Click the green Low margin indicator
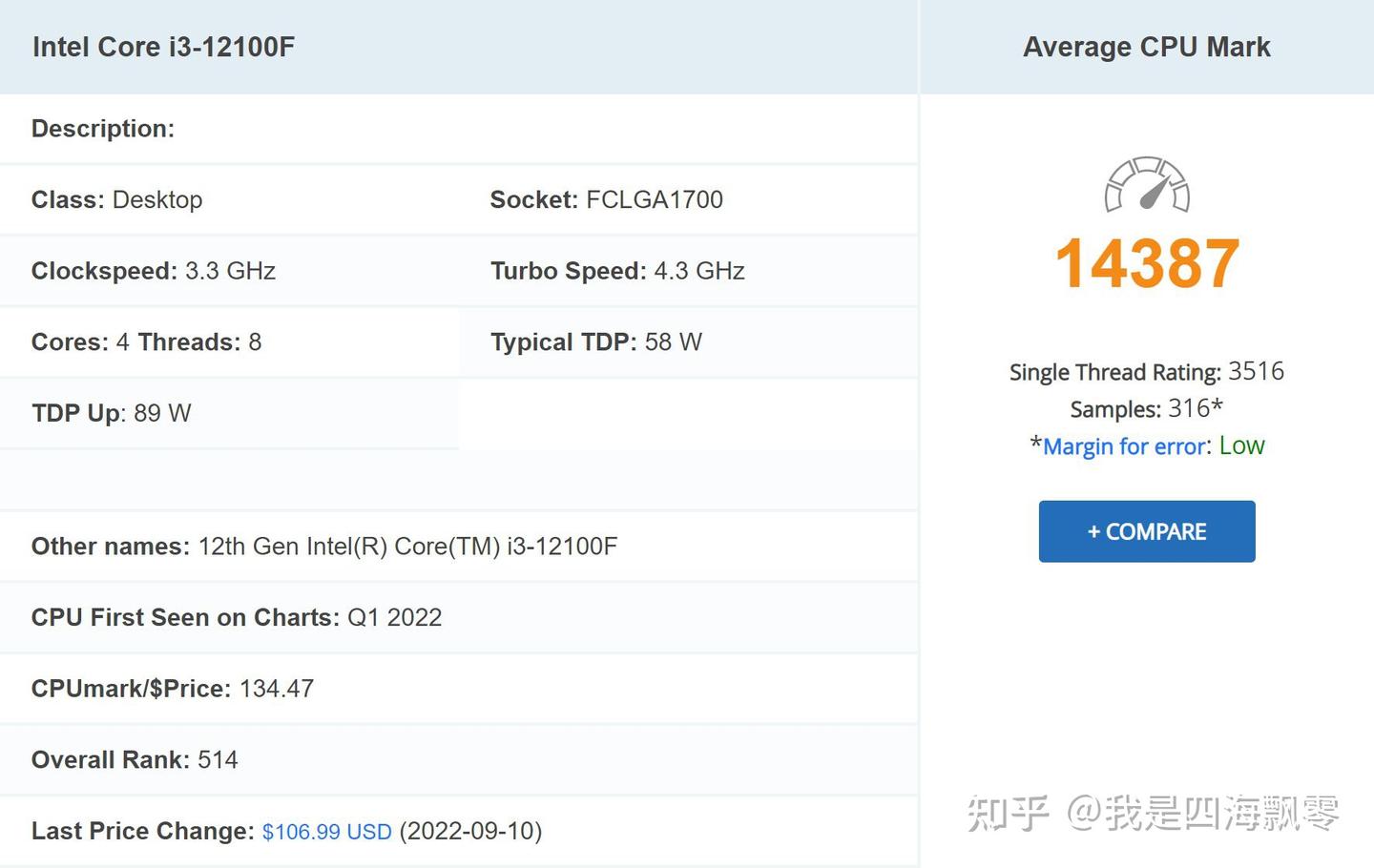Image resolution: width=1374 pixels, height=868 pixels. (1241, 445)
